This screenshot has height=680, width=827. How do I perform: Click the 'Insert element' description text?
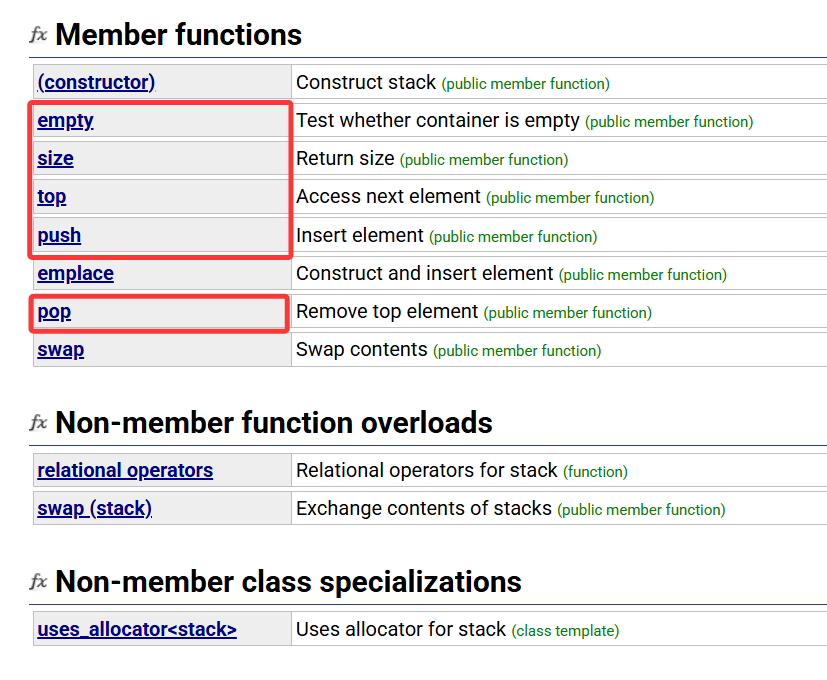(360, 235)
